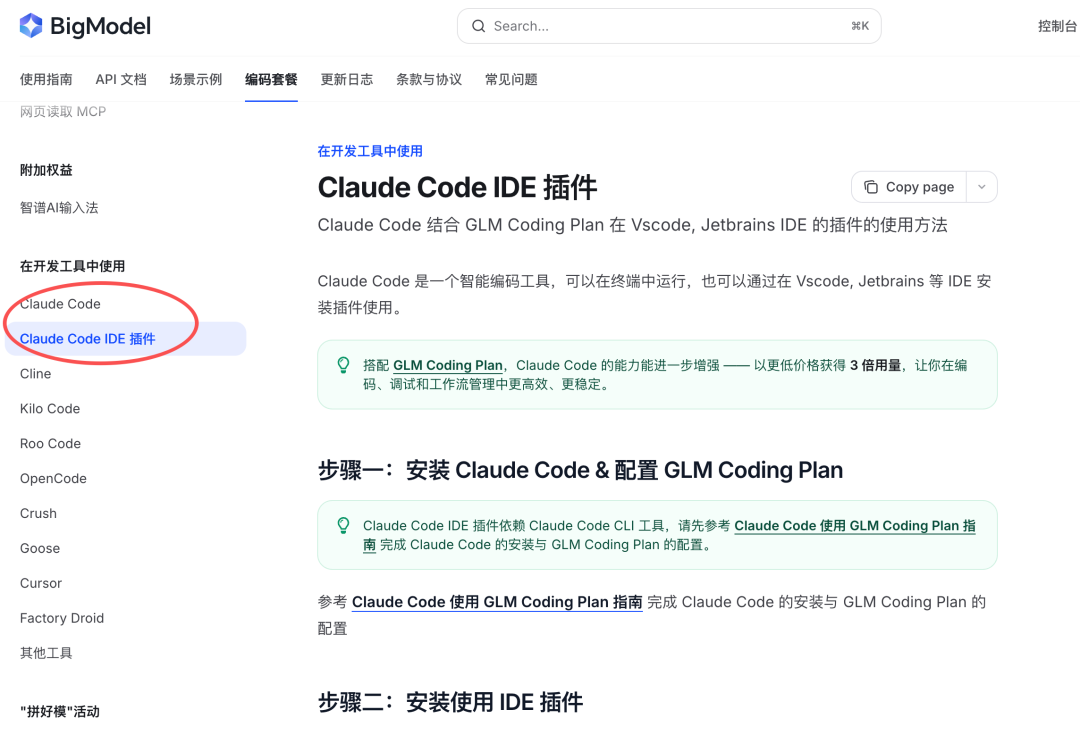Screen dimensions: 1080x735
Task: Click the Copy page icon
Action: [871, 187]
